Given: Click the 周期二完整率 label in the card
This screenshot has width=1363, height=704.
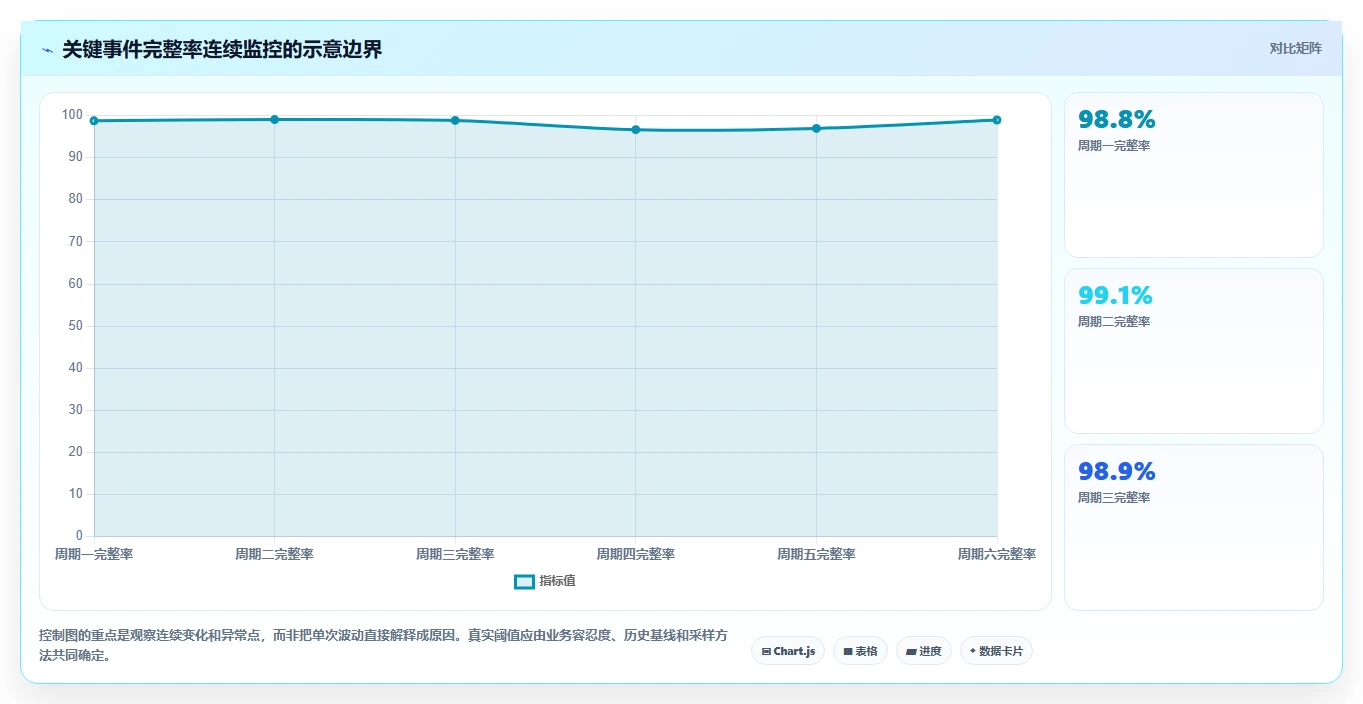Looking at the screenshot, I should [x=1114, y=322].
